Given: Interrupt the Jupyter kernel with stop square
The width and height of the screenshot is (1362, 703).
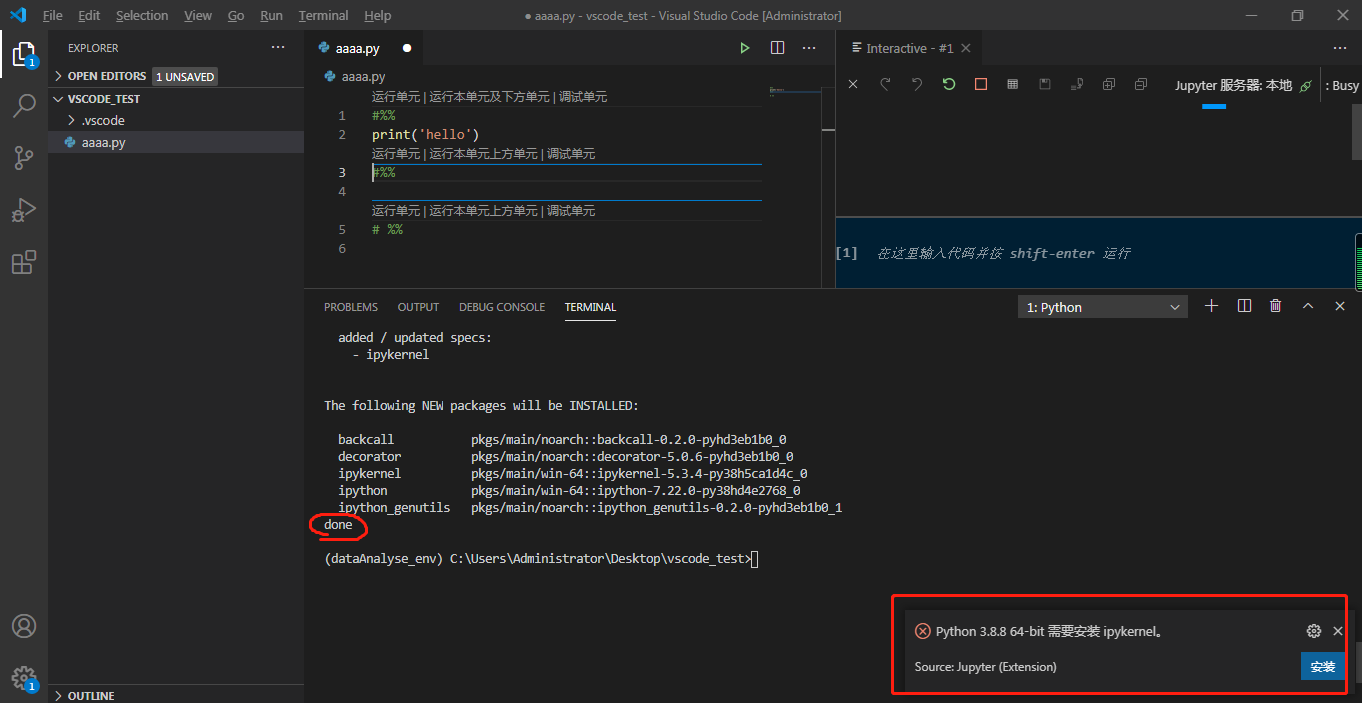Looking at the screenshot, I should [x=981, y=85].
